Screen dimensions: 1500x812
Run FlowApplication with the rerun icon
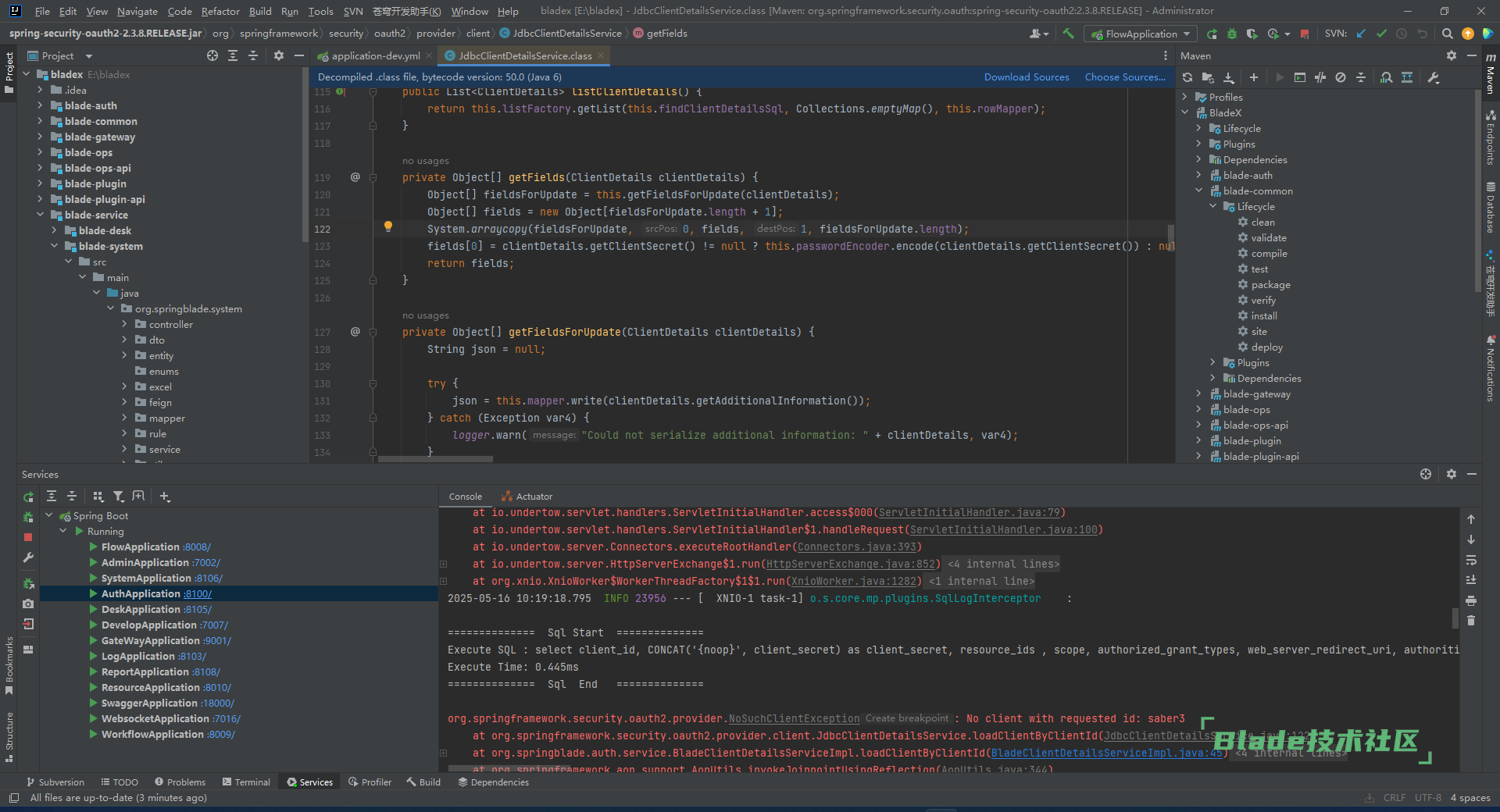tap(1212, 34)
